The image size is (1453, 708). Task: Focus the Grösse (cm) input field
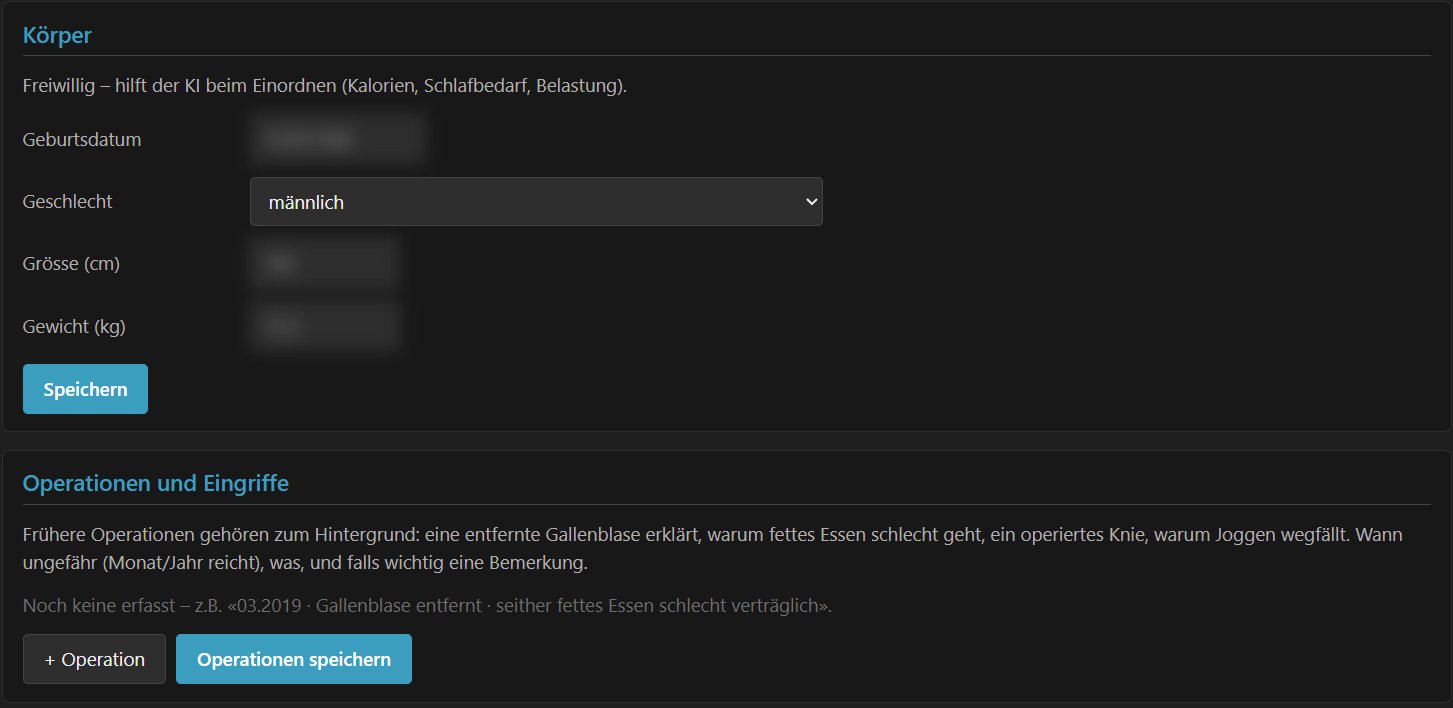coord(325,264)
